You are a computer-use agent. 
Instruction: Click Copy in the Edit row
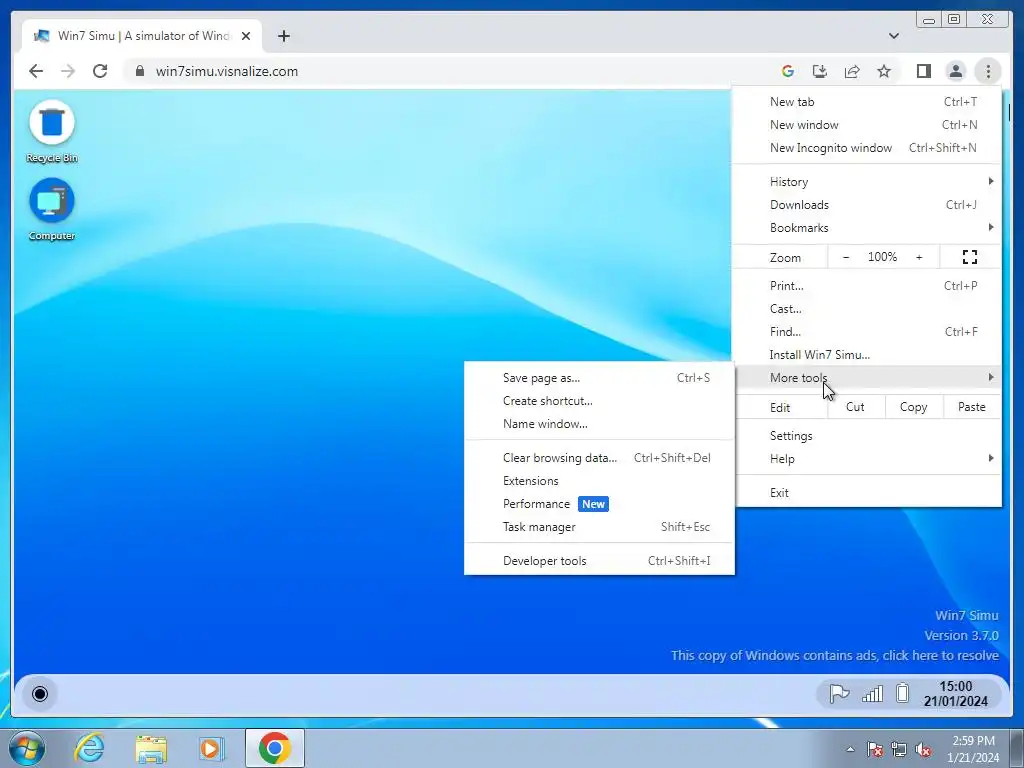913,407
